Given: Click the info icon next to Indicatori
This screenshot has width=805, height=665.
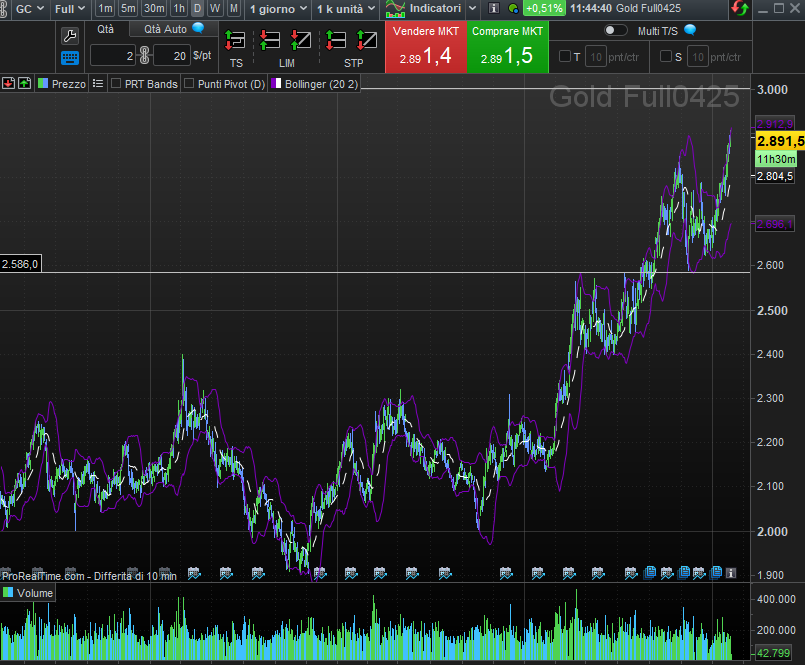Looking at the screenshot, I should coord(493,9).
